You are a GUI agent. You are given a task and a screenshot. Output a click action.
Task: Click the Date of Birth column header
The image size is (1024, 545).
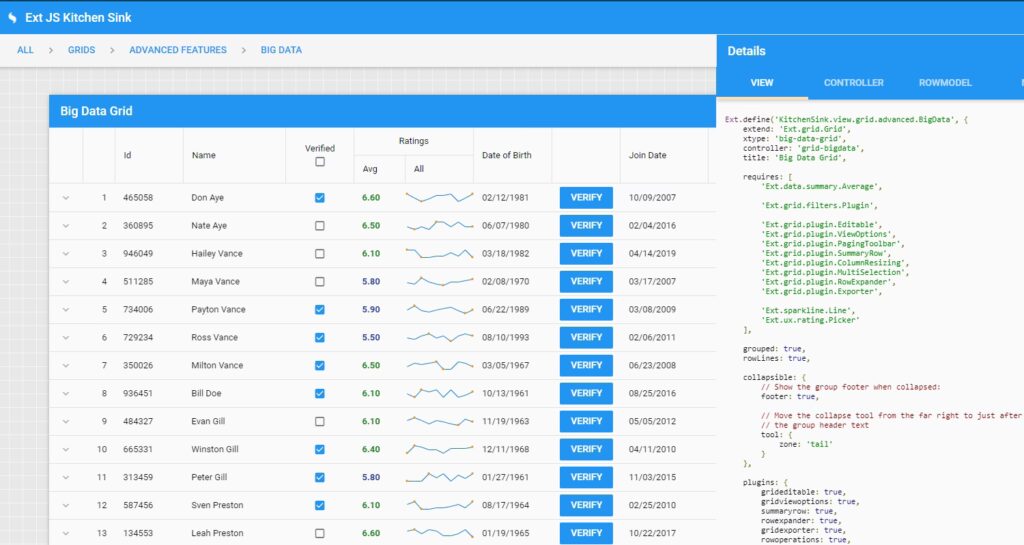507,156
